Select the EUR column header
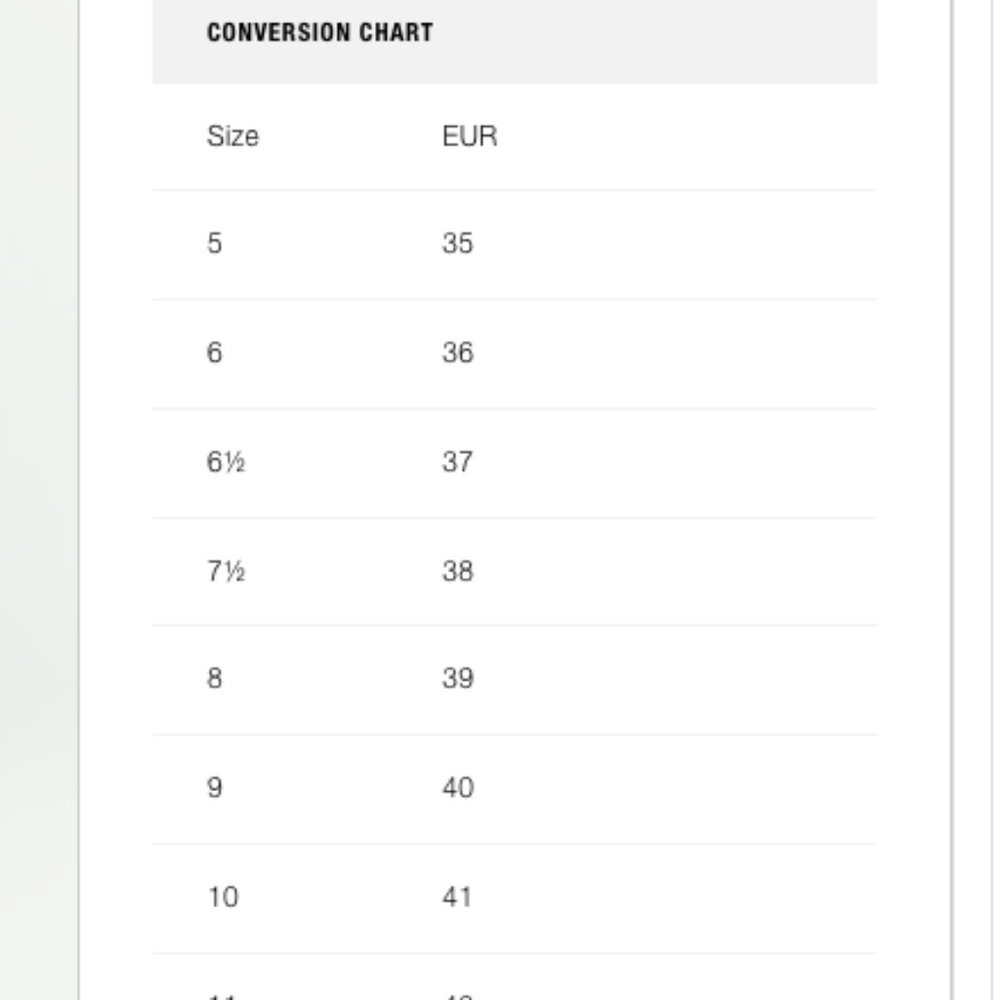The width and height of the screenshot is (1000, 1000). [469, 136]
